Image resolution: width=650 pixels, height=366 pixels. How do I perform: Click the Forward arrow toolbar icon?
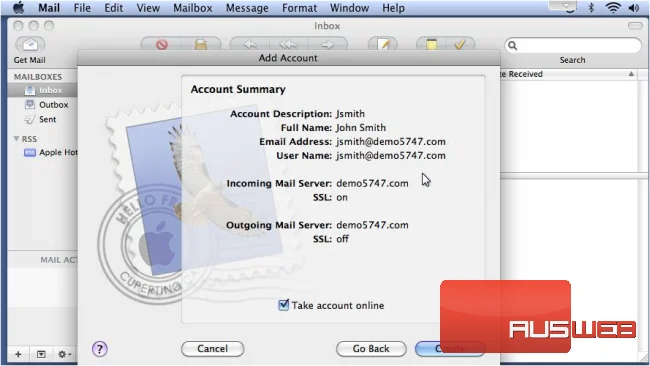327,44
